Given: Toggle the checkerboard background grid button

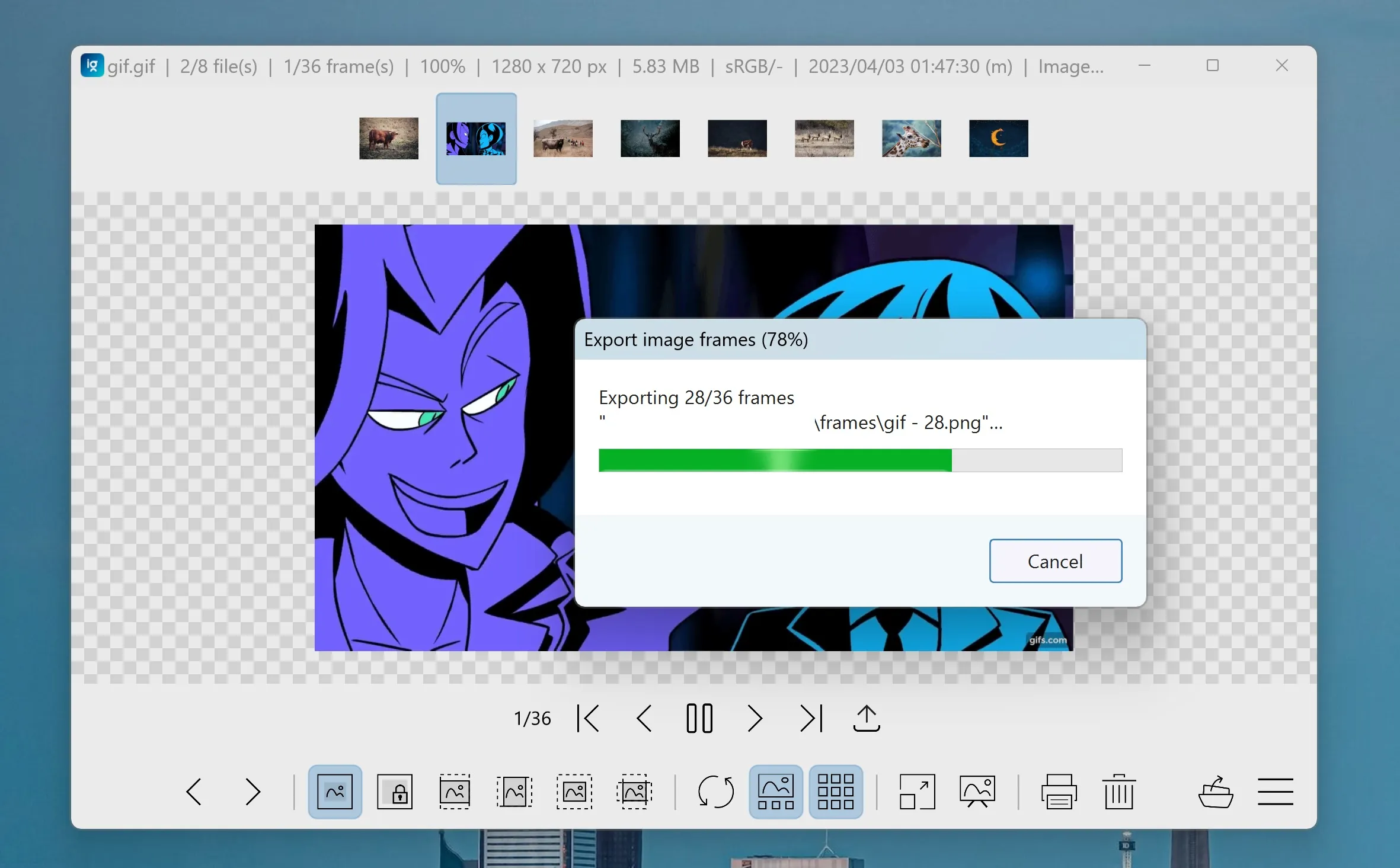Looking at the screenshot, I should [x=835, y=792].
